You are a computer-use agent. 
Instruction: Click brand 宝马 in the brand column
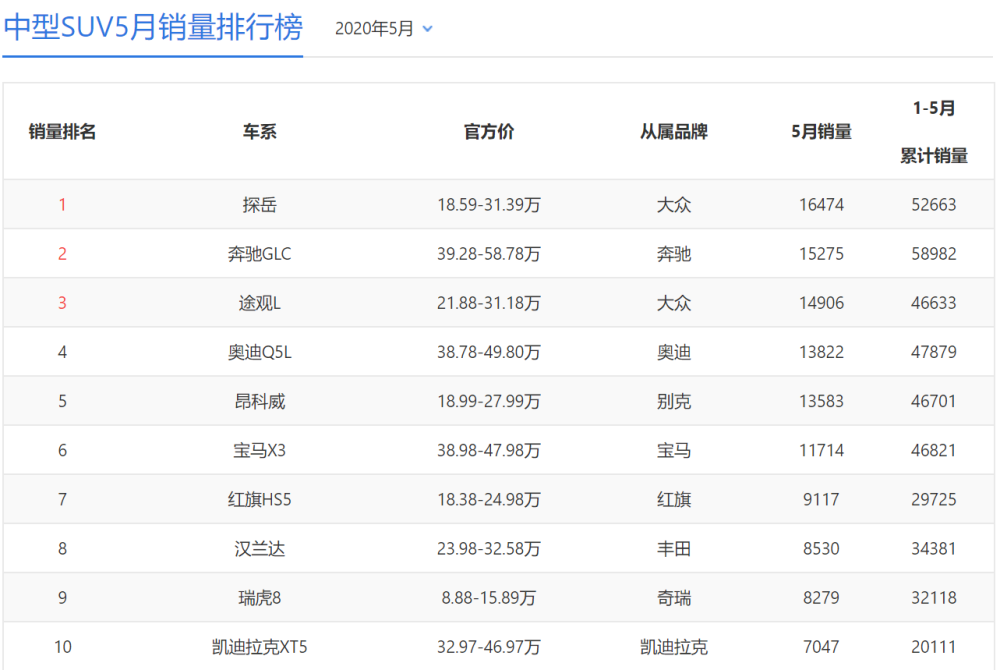pyautogui.click(x=674, y=450)
